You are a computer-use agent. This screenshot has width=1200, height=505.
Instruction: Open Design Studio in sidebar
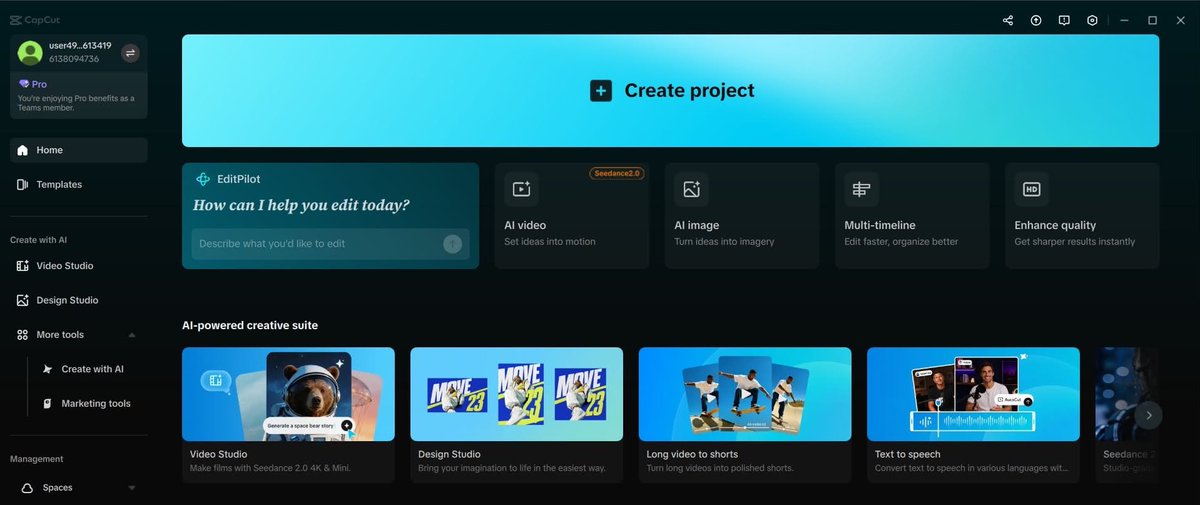coord(79,300)
